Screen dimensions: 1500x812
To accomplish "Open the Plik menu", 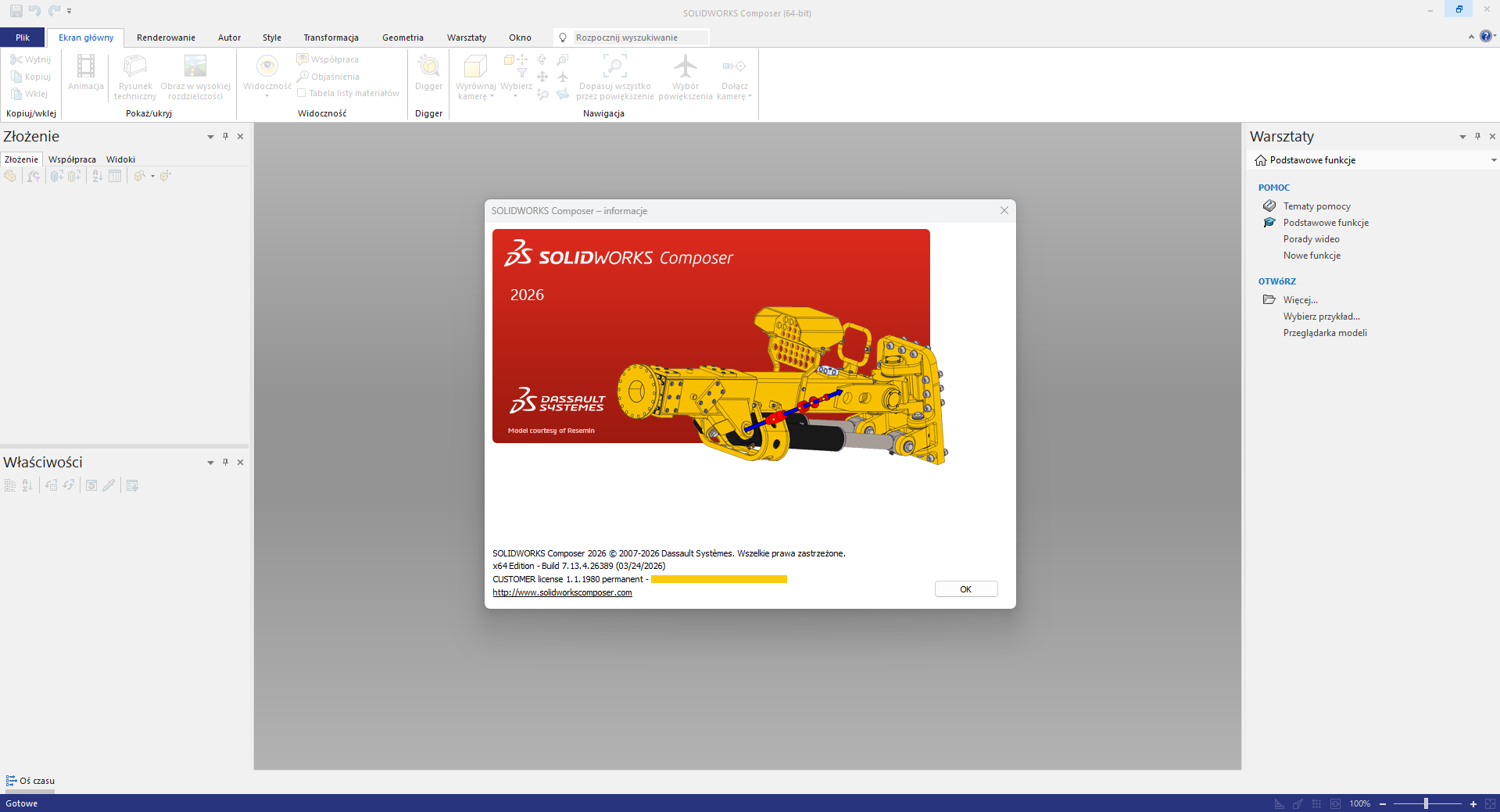I will click(x=23, y=38).
